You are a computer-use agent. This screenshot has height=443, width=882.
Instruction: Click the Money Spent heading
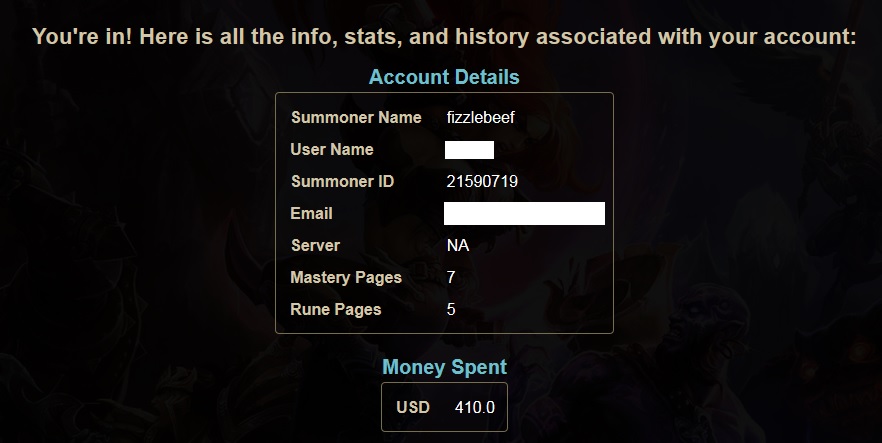click(x=444, y=367)
